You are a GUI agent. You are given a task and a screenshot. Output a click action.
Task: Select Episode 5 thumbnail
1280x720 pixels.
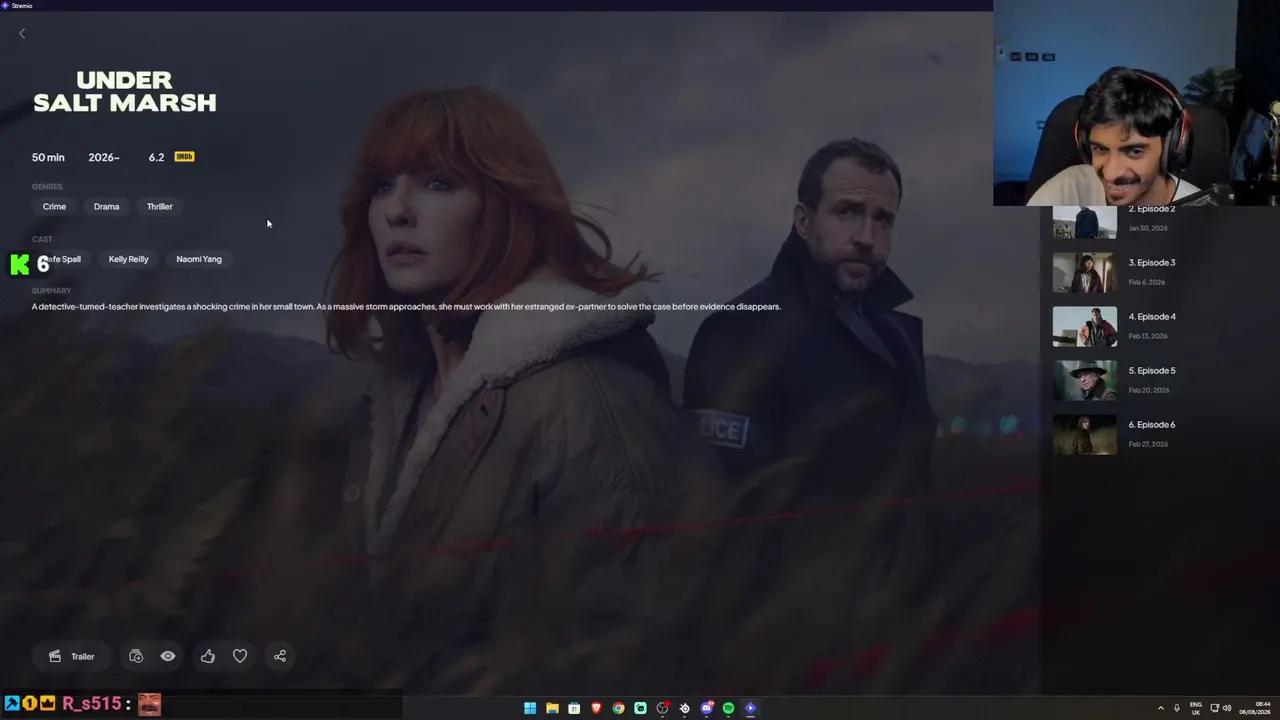(x=1084, y=380)
